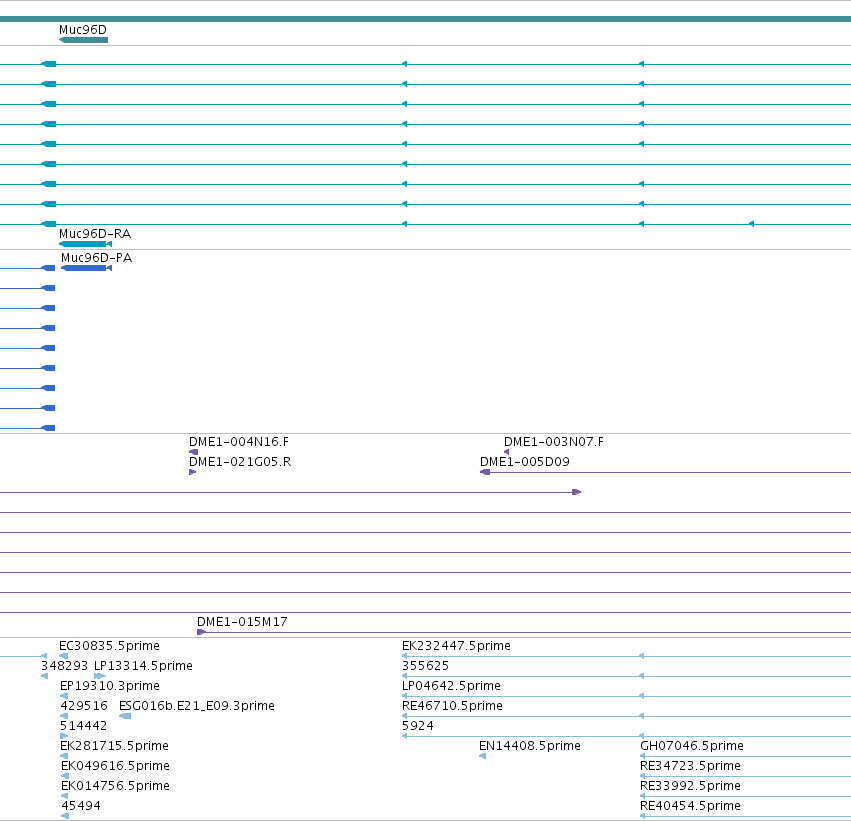851x821 pixels.
Task: Open the RE46710.5prime EST label
Action: (452, 706)
